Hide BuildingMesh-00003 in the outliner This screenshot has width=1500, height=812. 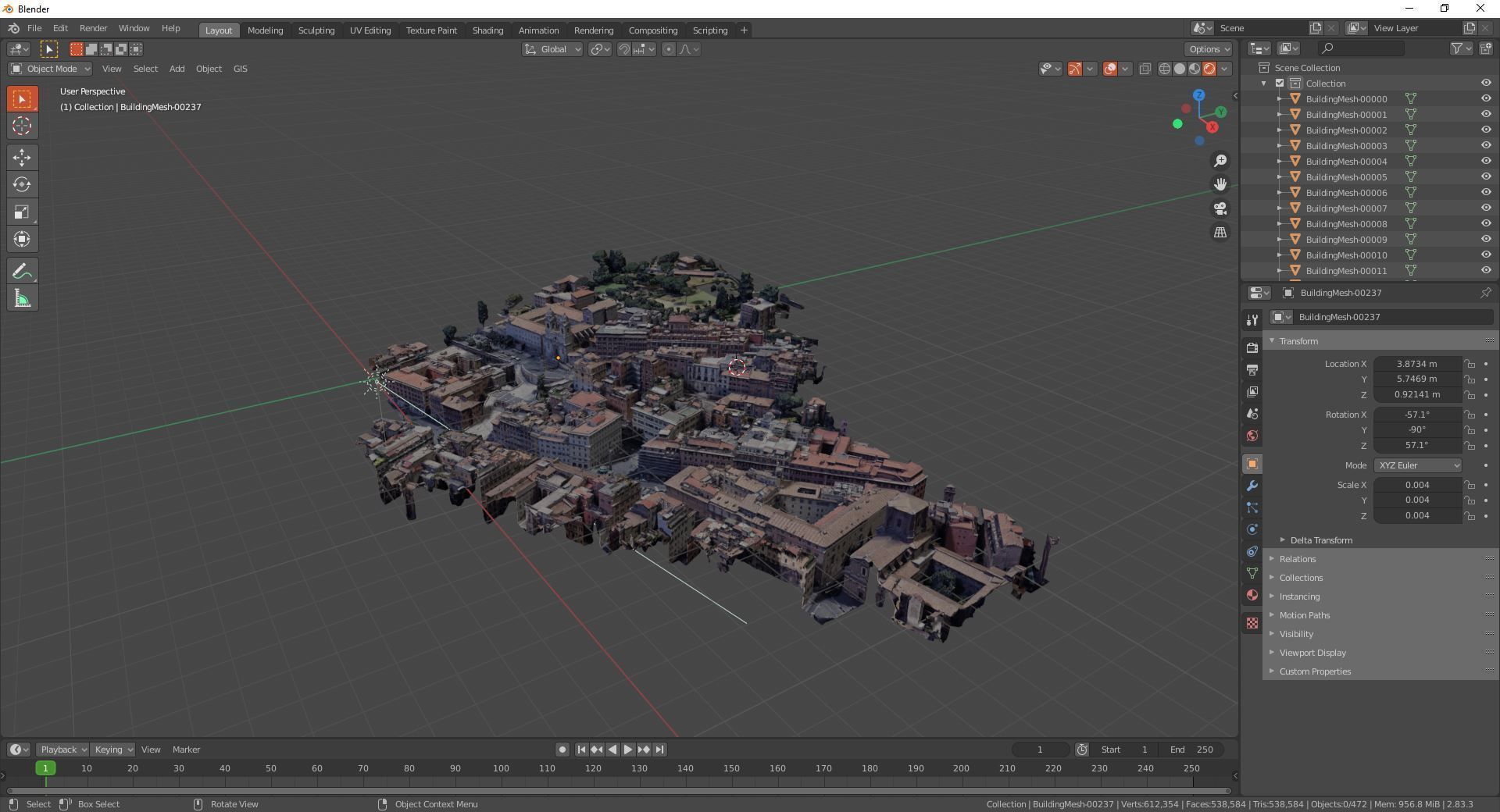point(1486,146)
